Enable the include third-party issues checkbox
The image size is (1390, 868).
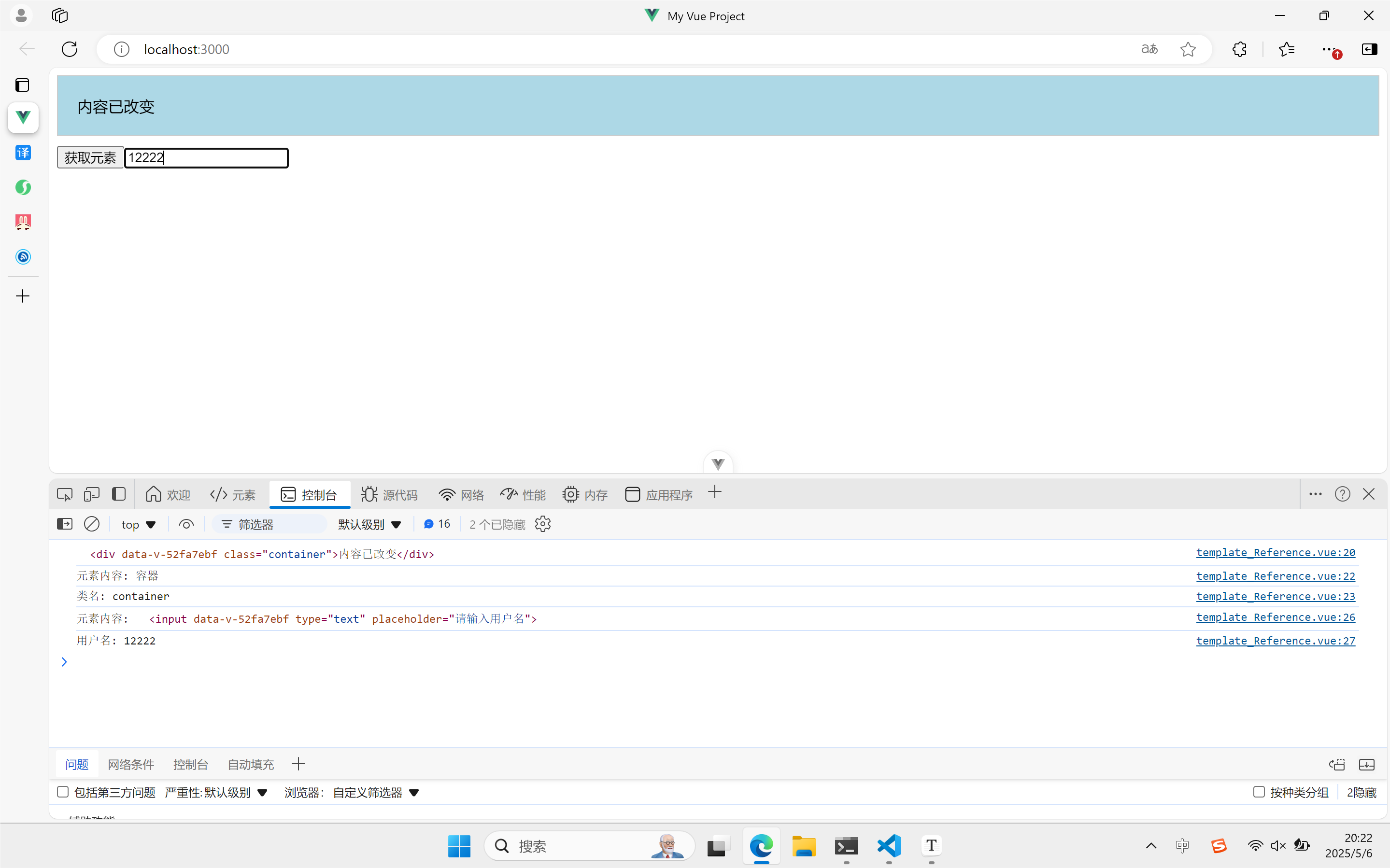[x=63, y=792]
